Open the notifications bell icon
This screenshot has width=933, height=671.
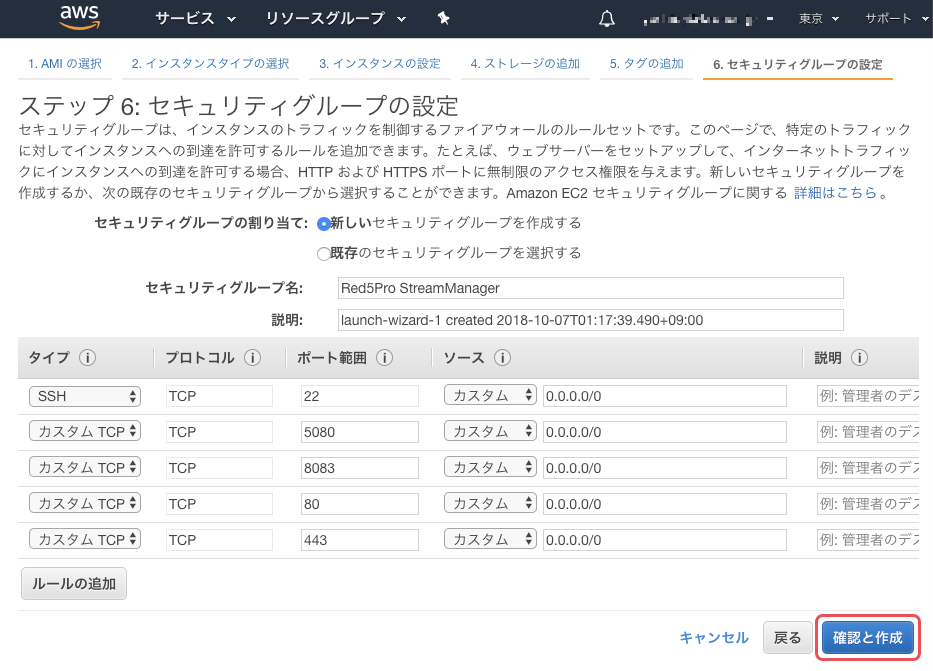coord(606,19)
